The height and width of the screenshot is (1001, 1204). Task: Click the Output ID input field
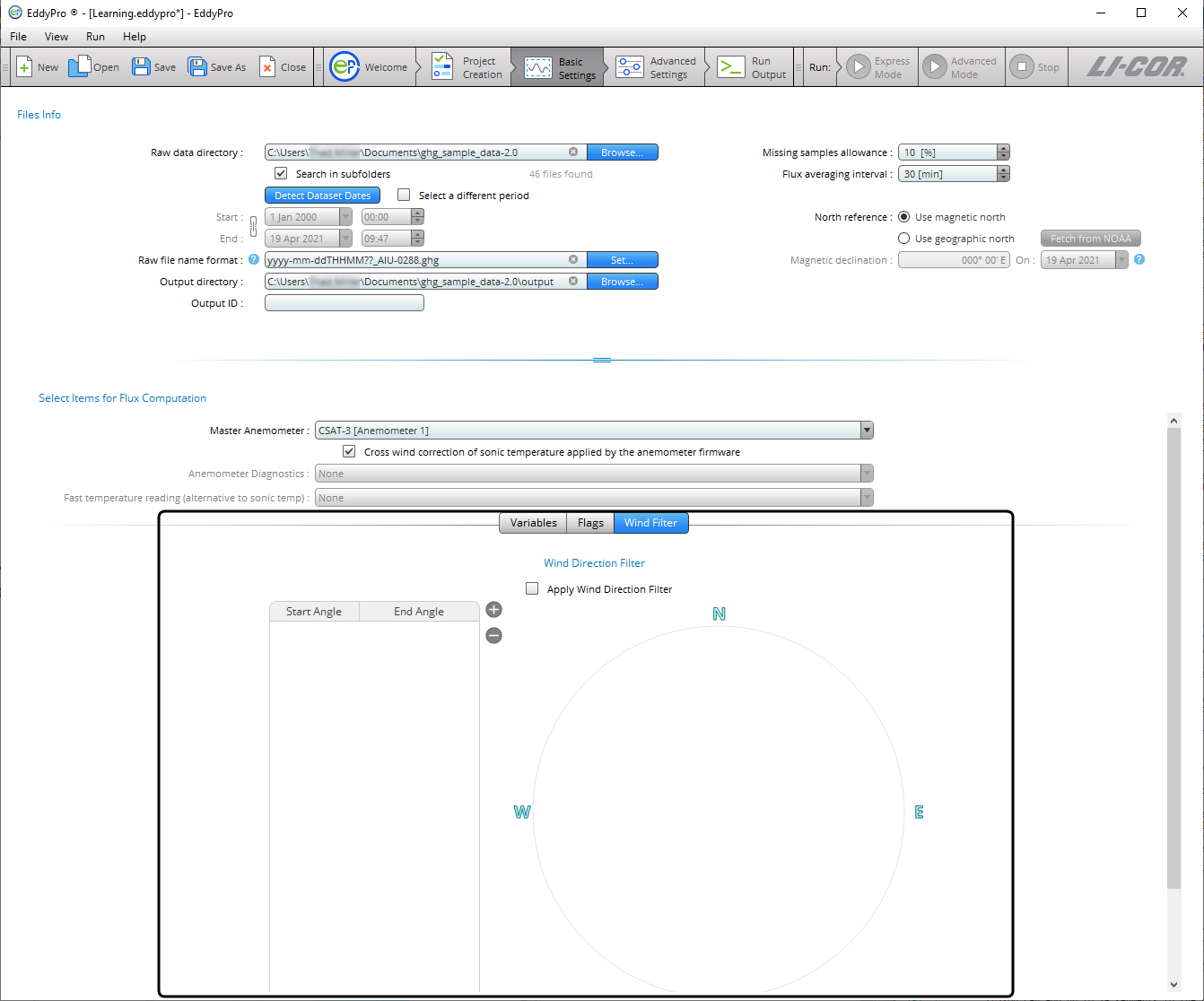345,303
